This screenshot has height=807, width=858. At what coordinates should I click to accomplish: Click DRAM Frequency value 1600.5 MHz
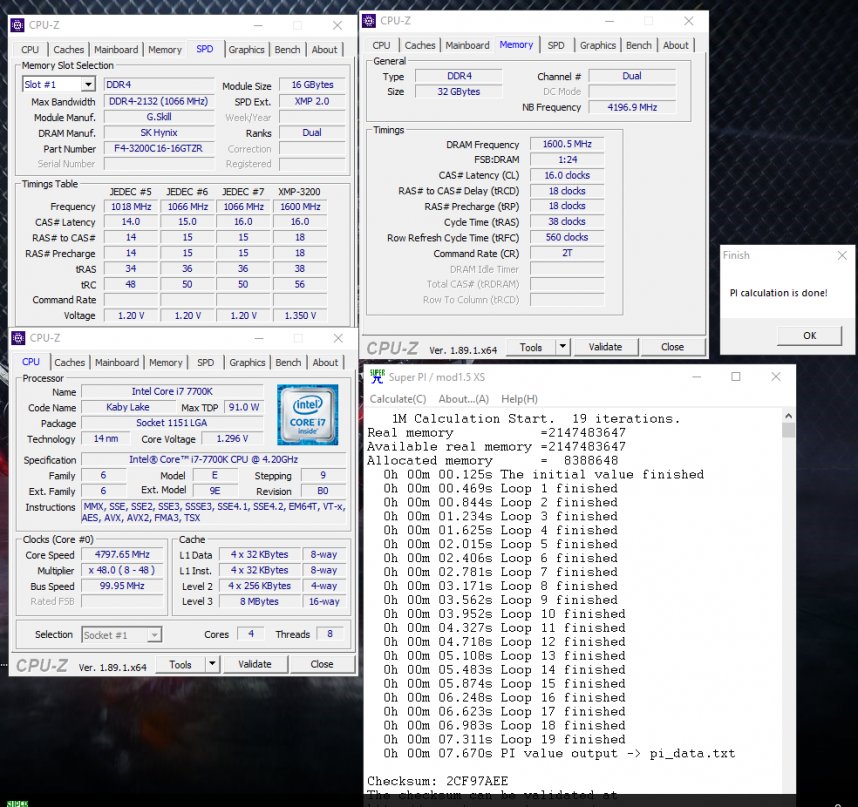click(x=567, y=144)
